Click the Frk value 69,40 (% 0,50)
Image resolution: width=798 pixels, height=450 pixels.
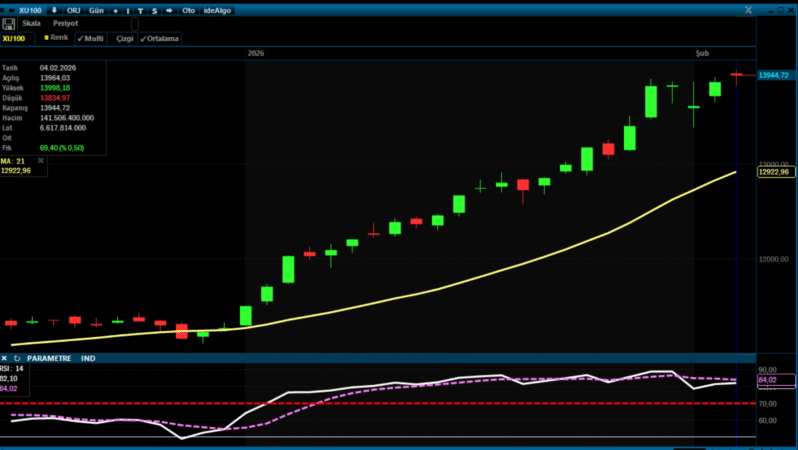click(62, 148)
